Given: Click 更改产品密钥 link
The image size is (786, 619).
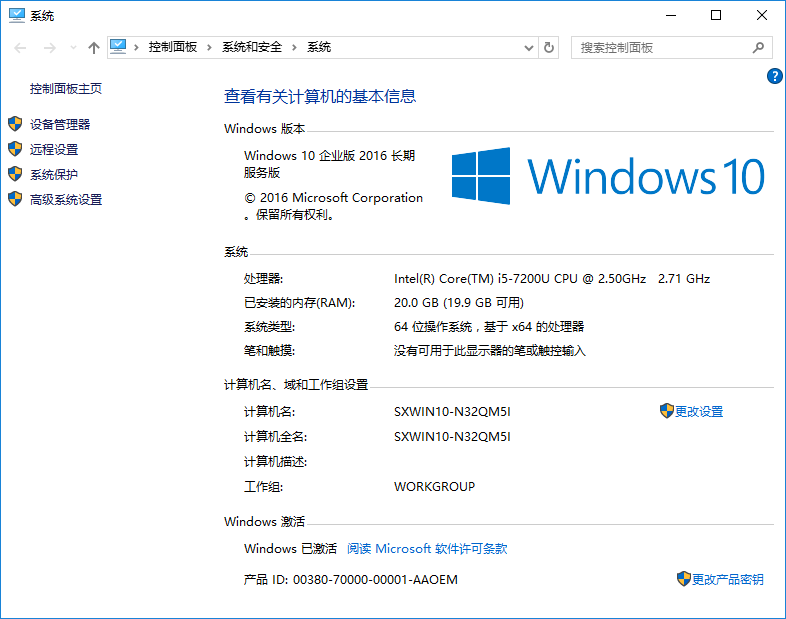Looking at the screenshot, I should coord(728,579).
